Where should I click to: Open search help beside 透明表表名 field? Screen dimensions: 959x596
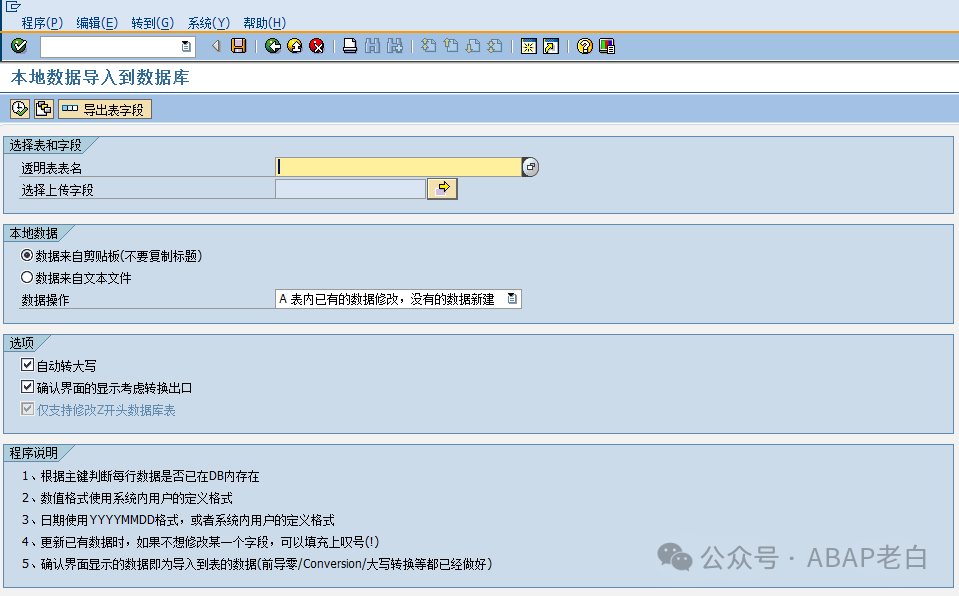(x=530, y=166)
